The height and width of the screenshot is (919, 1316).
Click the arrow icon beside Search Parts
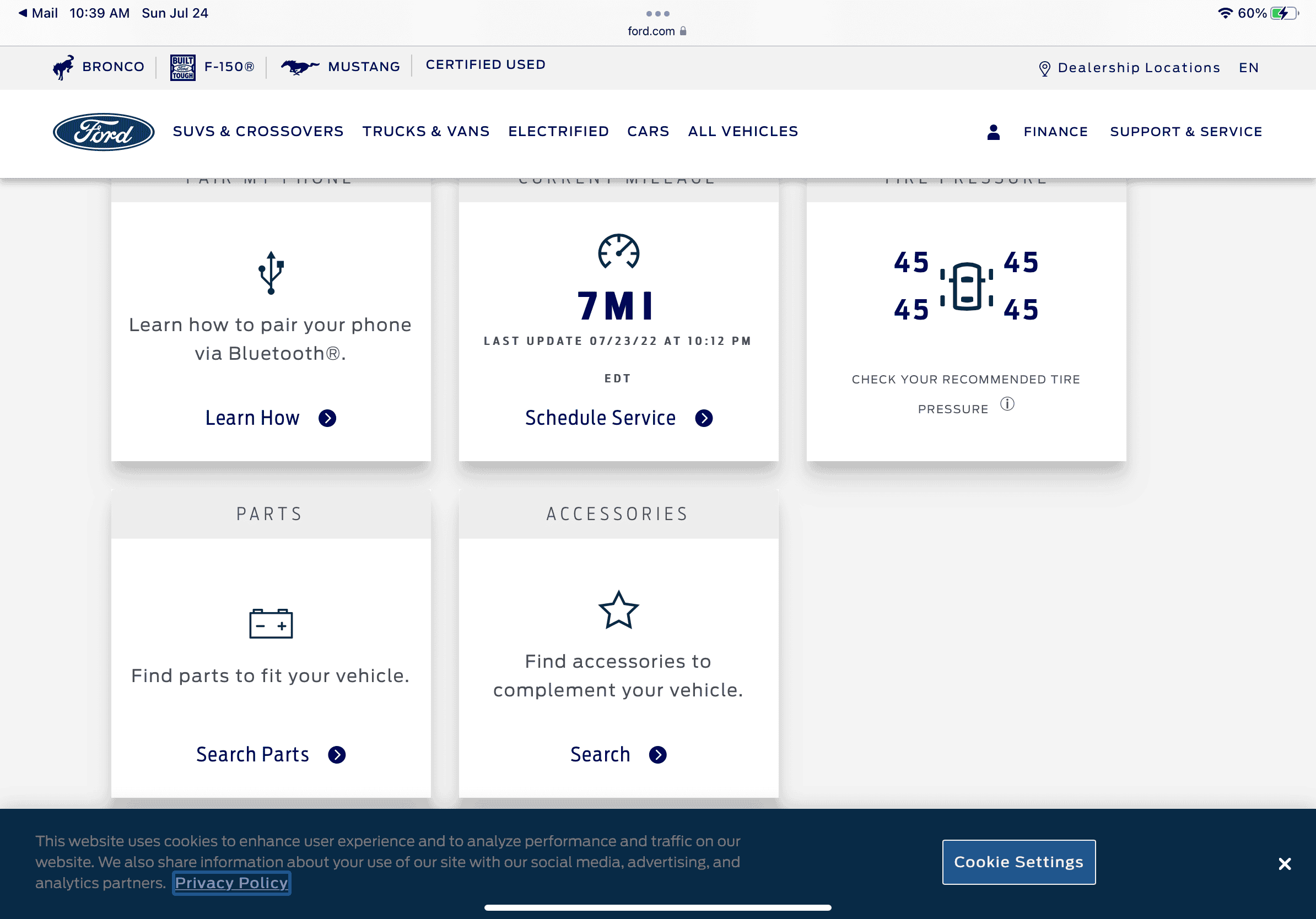pyautogui.click(x=337, y=755)
